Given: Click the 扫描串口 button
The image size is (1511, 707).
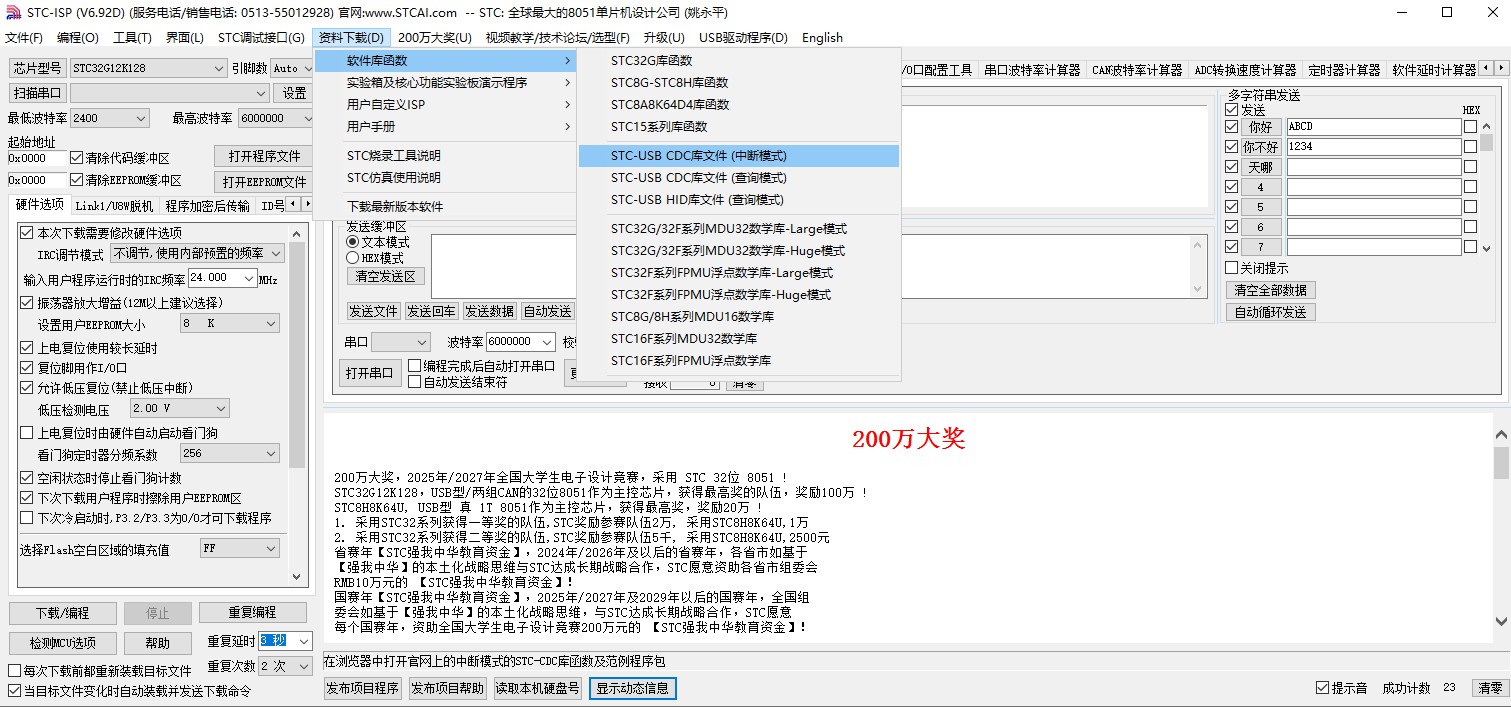Looking at the screenshot, I should click(38, 93).
